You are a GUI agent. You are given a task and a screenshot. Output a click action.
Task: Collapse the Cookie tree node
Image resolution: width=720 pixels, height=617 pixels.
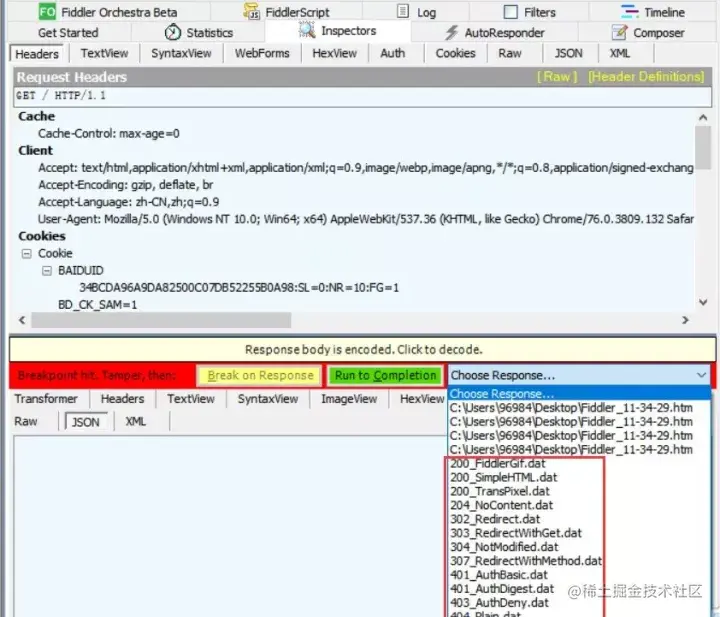click(27, 253)
